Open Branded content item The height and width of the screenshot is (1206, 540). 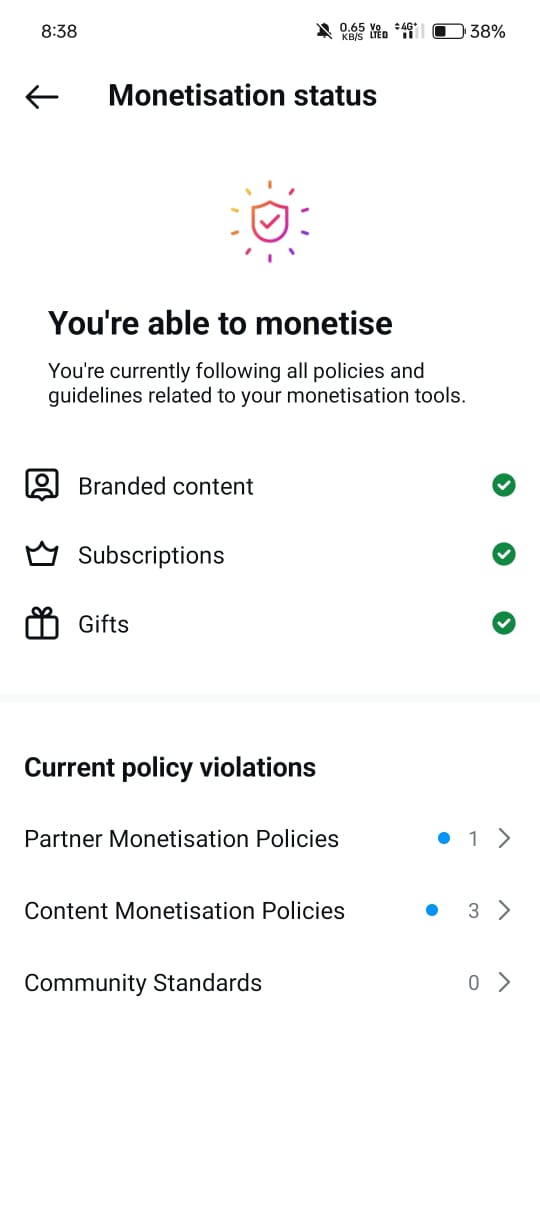click(x=270, y=486)
